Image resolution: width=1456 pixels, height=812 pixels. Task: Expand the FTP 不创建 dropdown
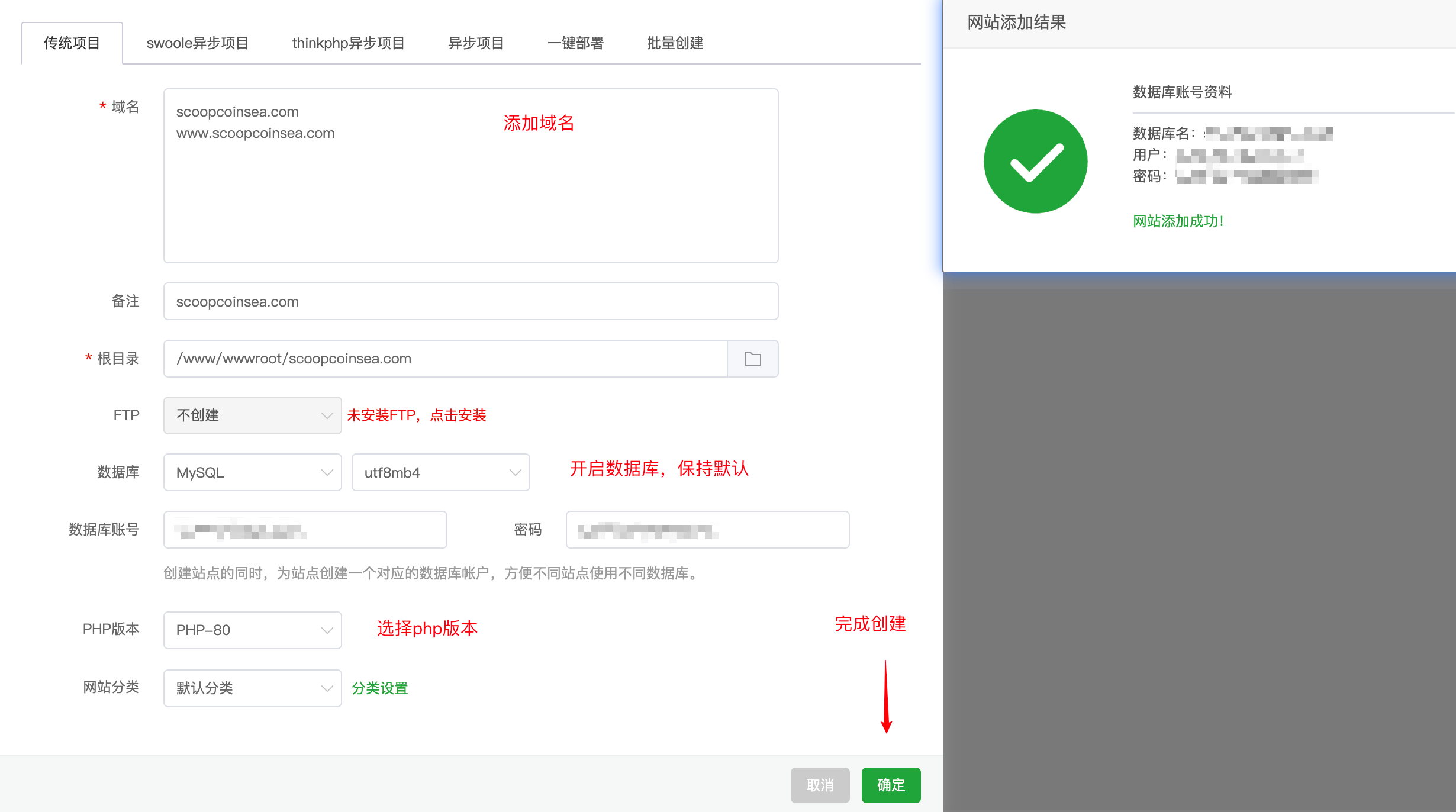coord(253,415)
